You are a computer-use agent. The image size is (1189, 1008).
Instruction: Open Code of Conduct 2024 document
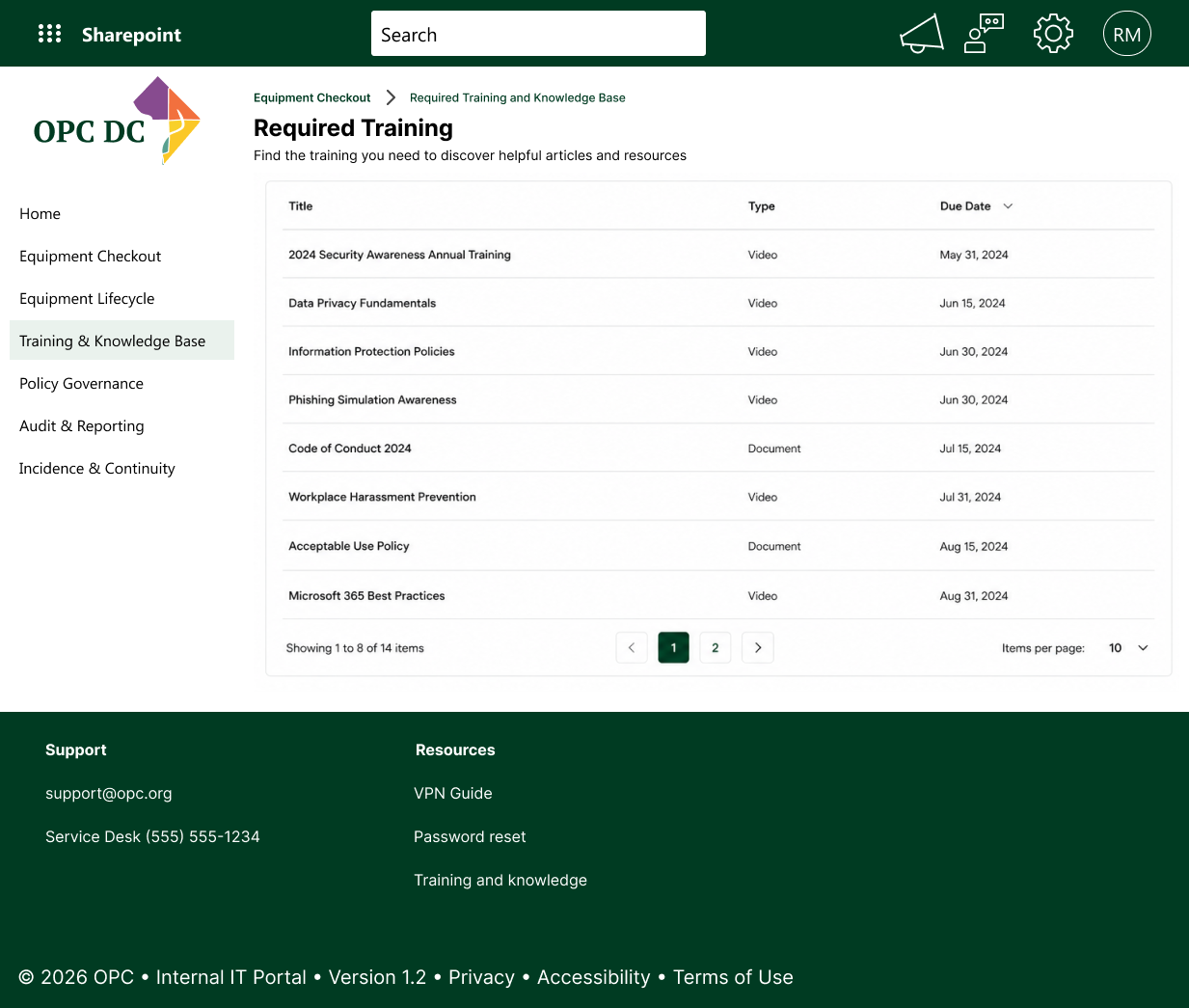[349, 449]
